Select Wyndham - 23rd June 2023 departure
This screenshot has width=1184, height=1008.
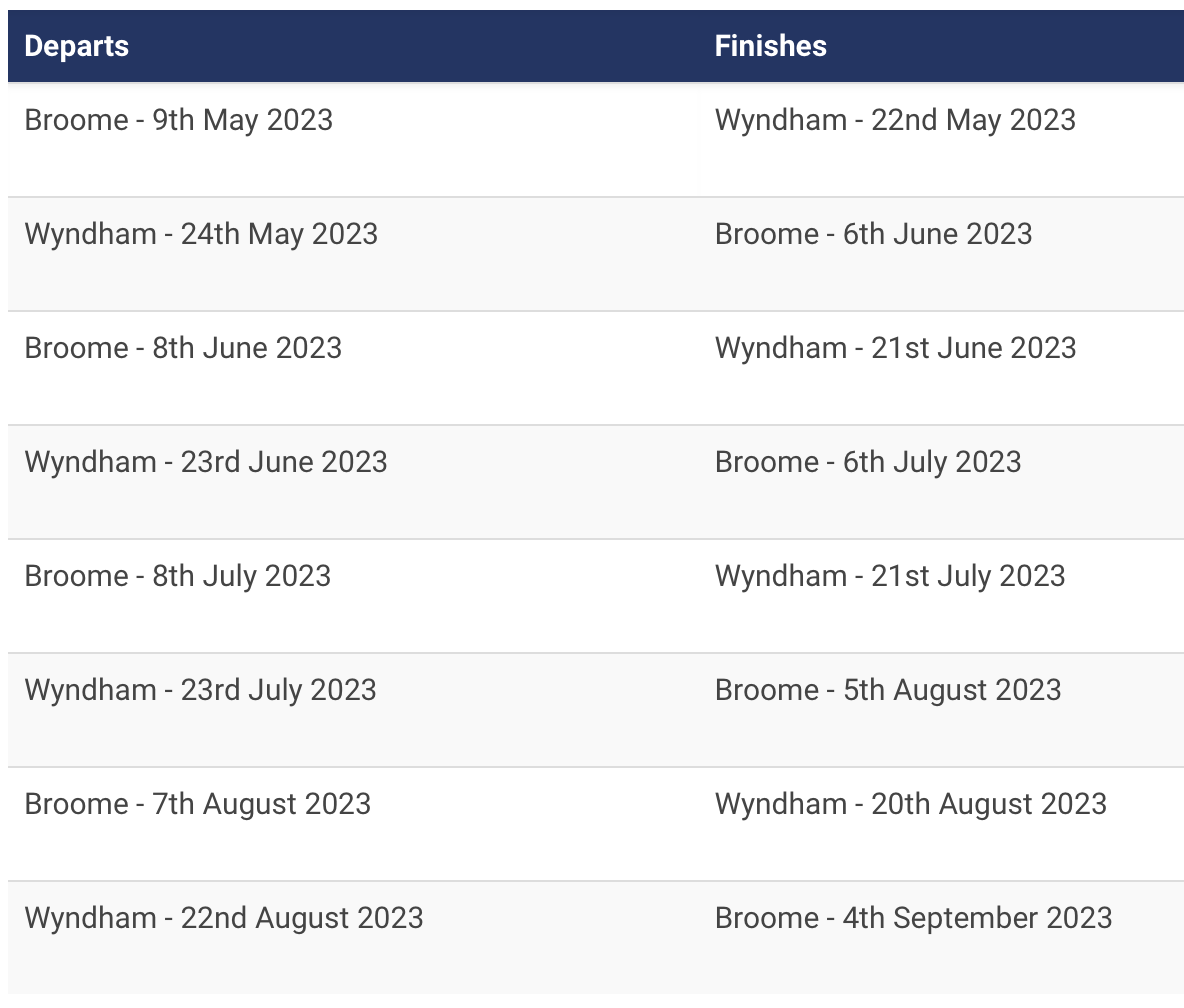tap(205, 462)
